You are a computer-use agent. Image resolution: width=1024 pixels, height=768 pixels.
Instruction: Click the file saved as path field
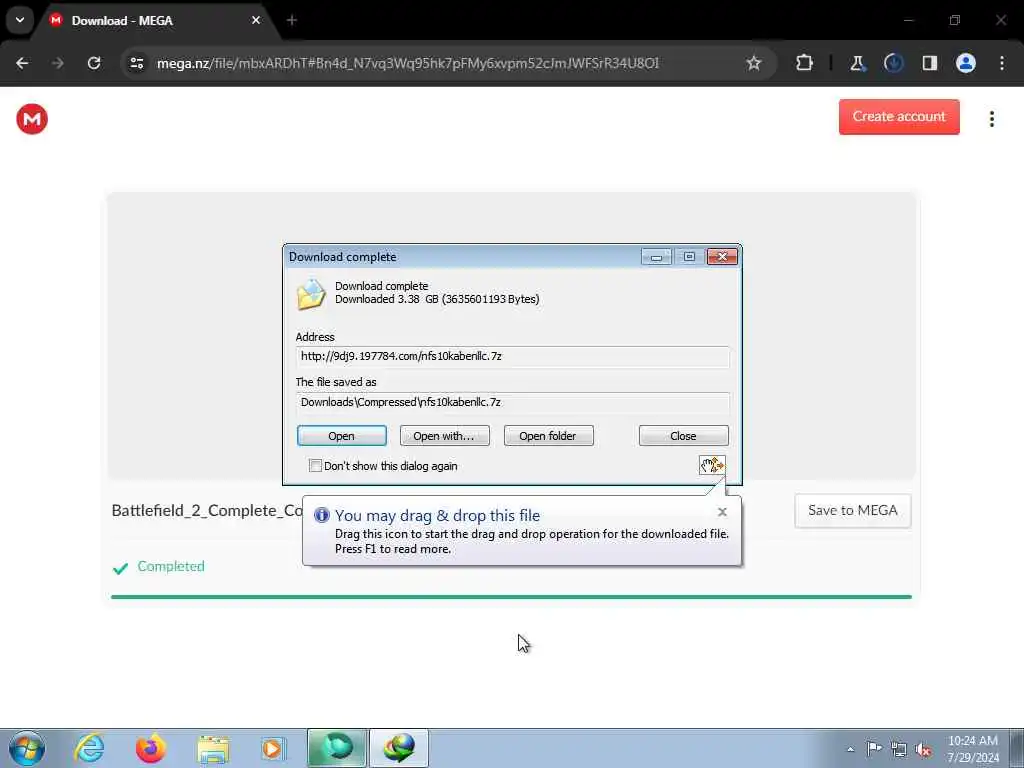point(513,402)
